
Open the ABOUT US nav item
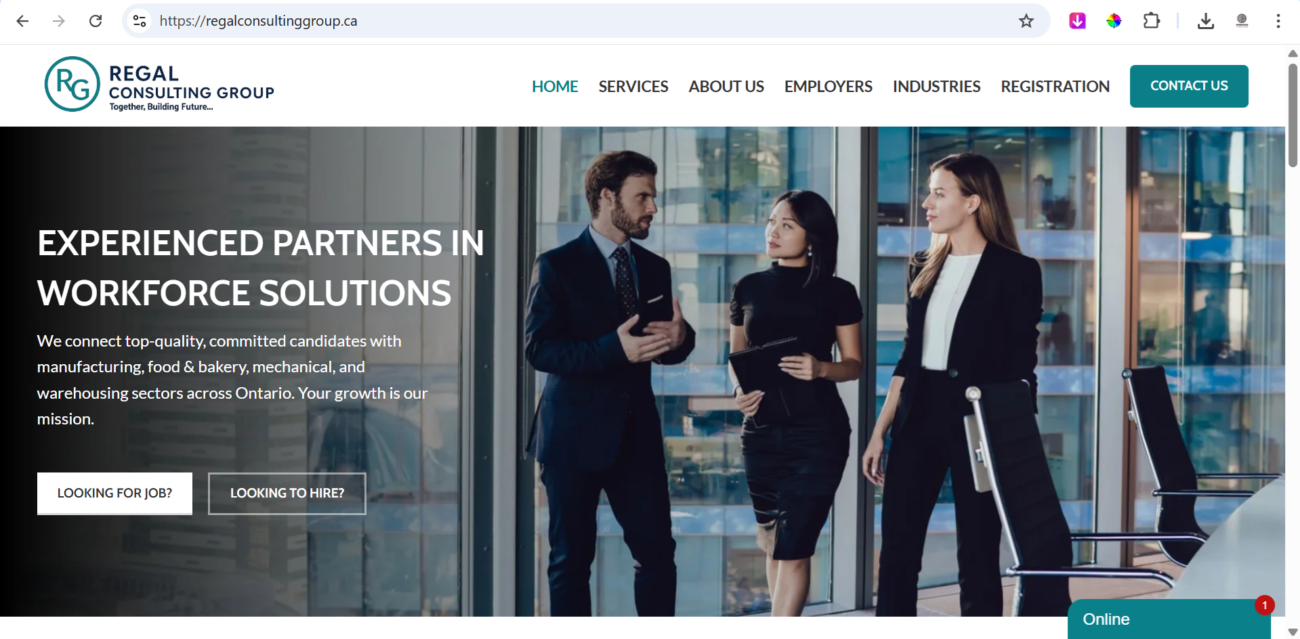(726, 86)
